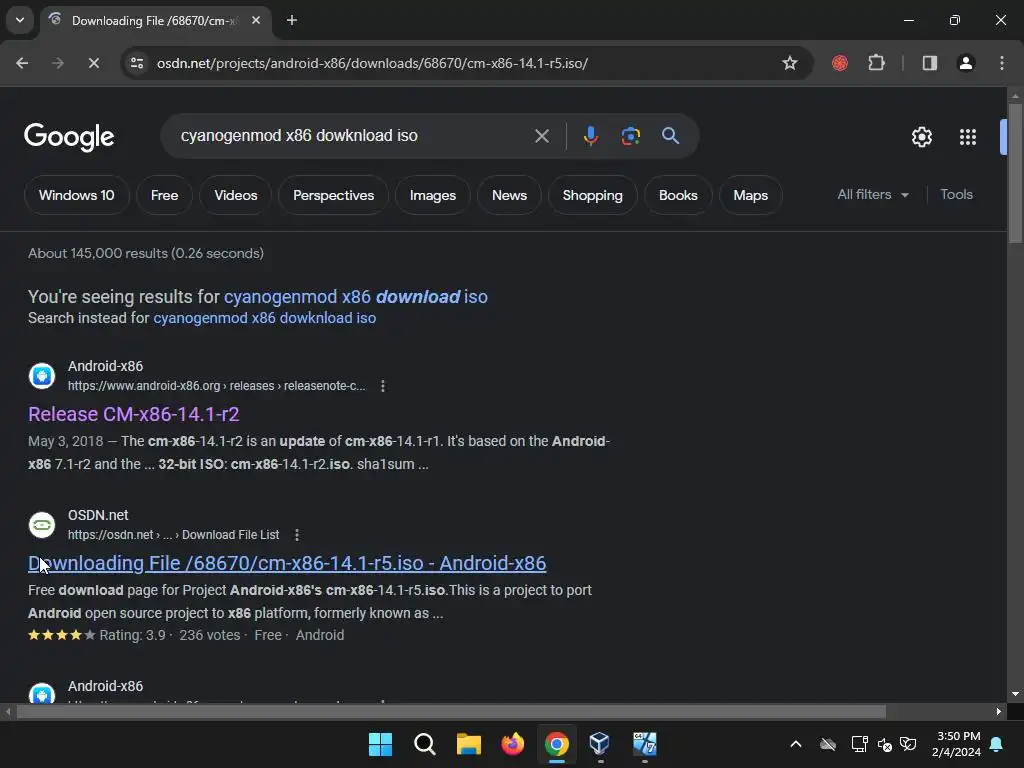Stop loading the page
This screenshot has height=768, width=1024.
(x=93, y=63)
